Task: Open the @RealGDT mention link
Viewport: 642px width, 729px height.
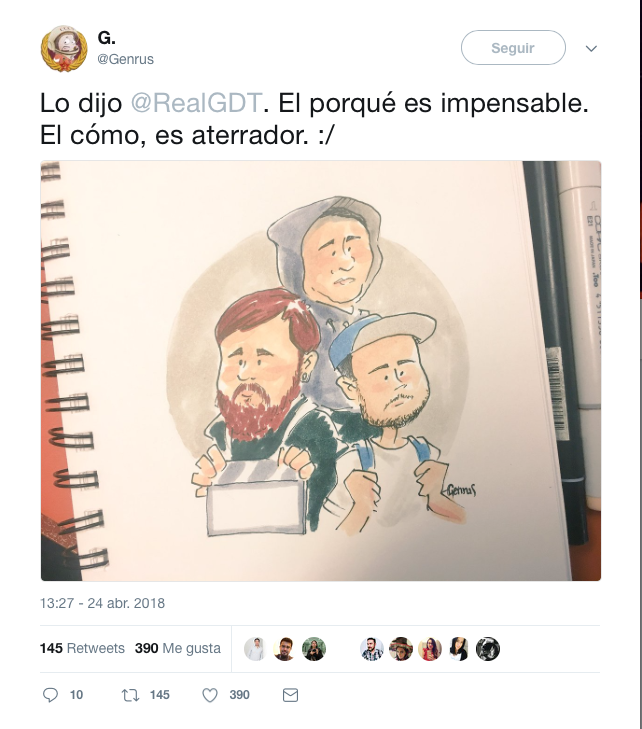Action: (196, 103)
